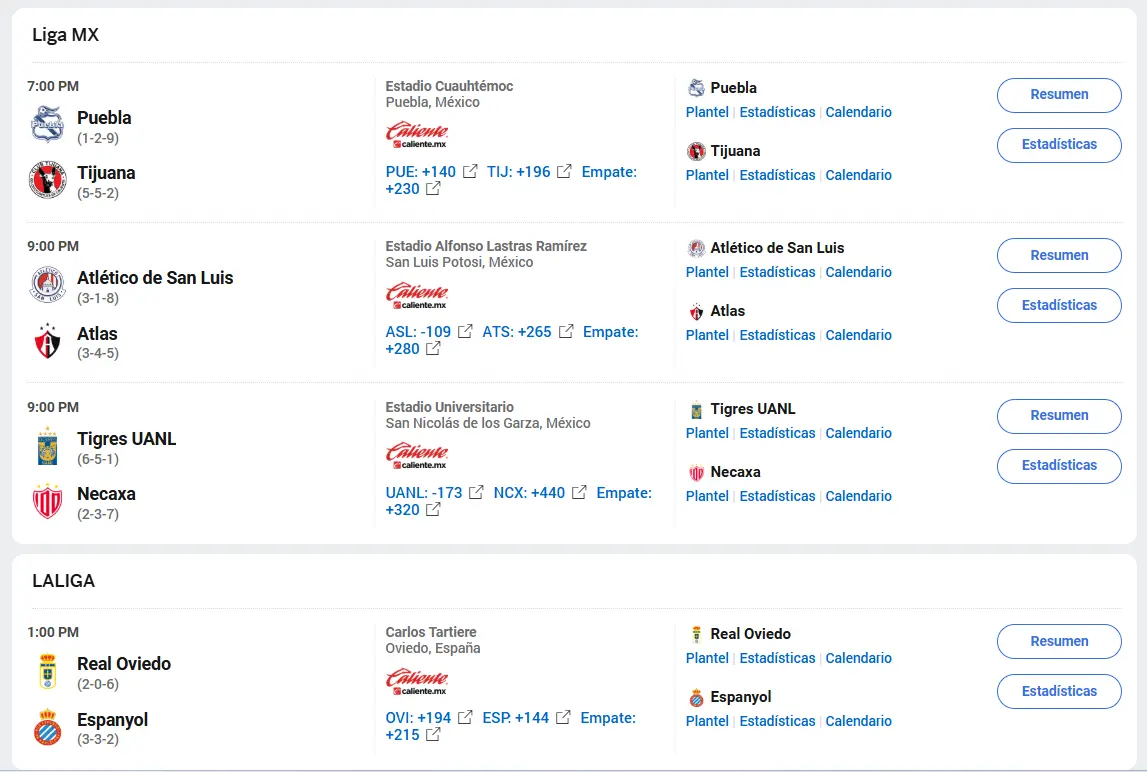Click the ESP: +144 betting odds link

[516, 718]
